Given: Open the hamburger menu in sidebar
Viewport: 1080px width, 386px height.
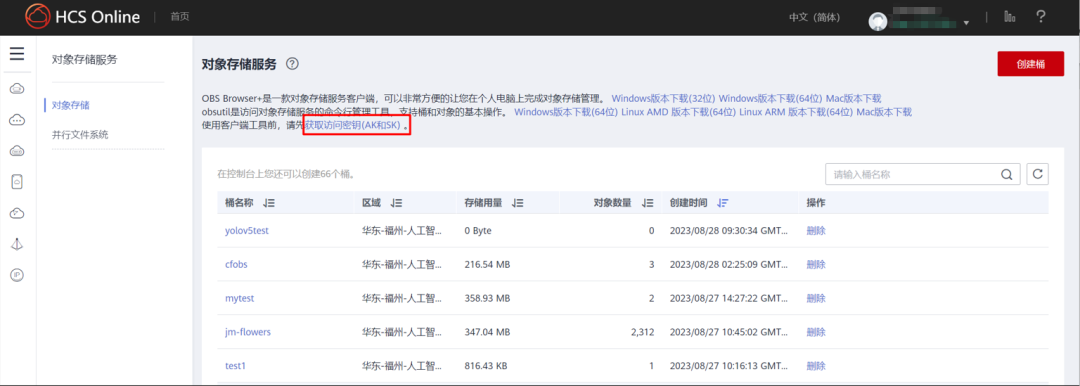Looking at the screenshot, I should [x=17, y=54].
